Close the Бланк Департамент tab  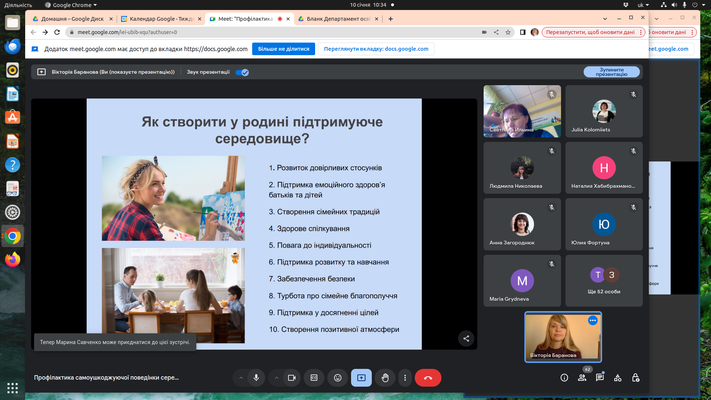376,19
